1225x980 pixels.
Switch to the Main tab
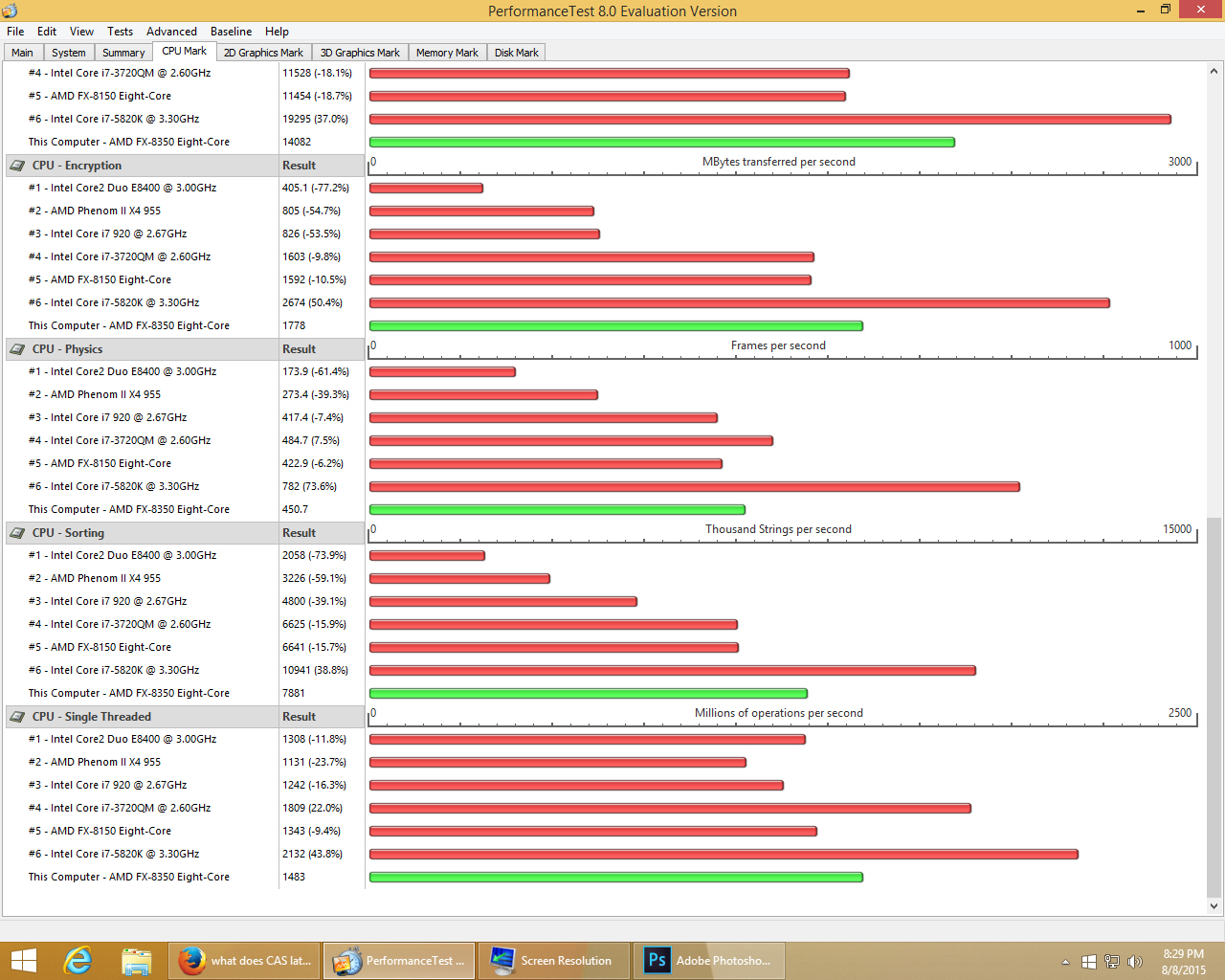tap(22, 53)
